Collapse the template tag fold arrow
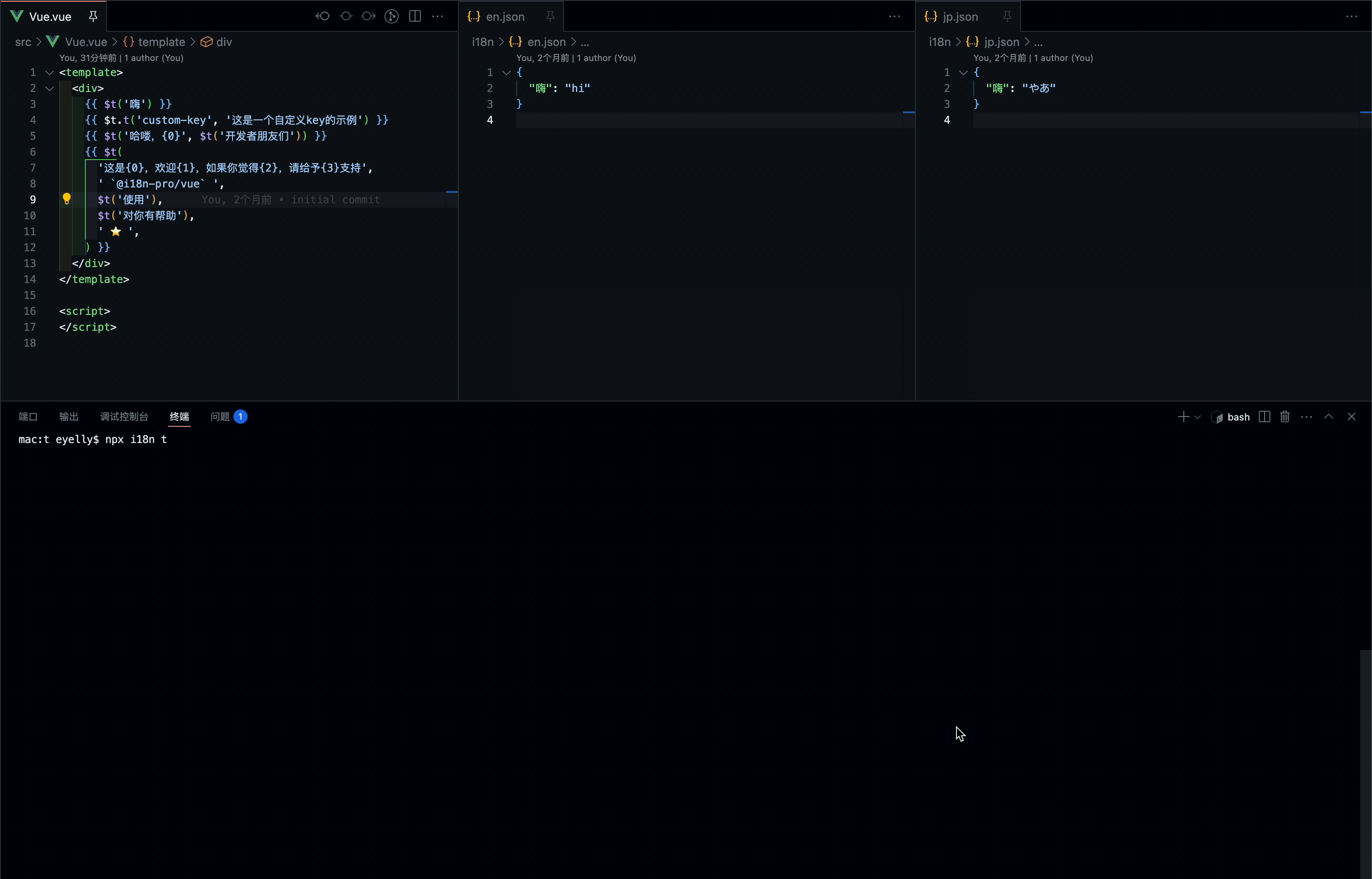 tap(50, 73)
